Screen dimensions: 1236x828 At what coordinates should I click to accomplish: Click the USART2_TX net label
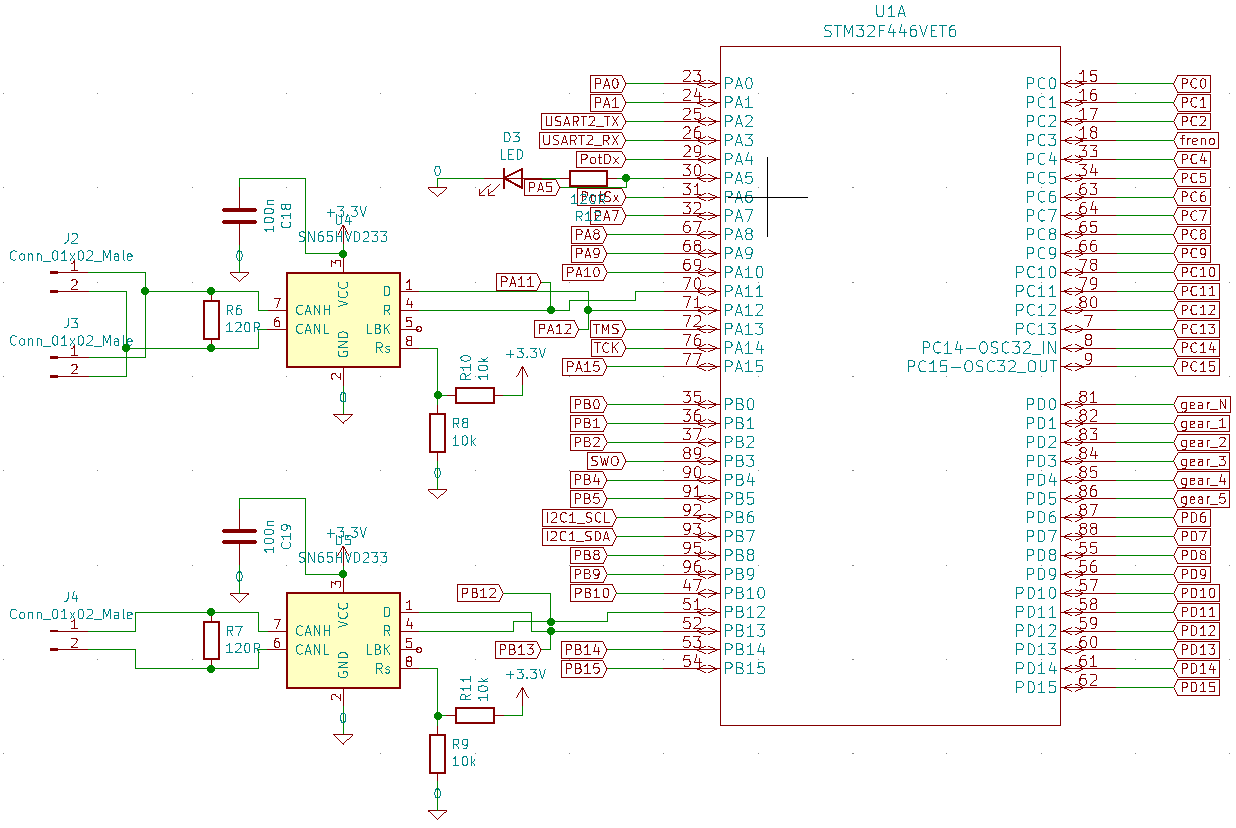(580, 121)
